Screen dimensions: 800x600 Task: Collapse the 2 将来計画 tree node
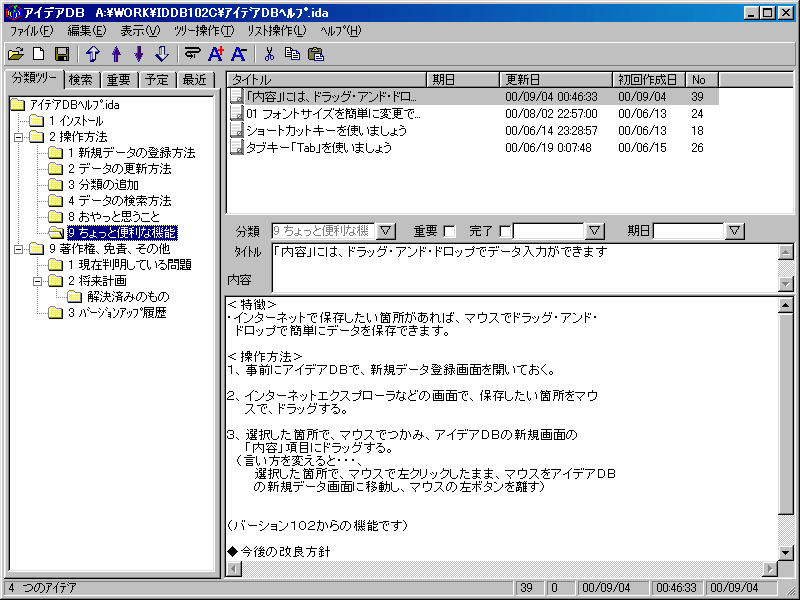pos(38,281)
